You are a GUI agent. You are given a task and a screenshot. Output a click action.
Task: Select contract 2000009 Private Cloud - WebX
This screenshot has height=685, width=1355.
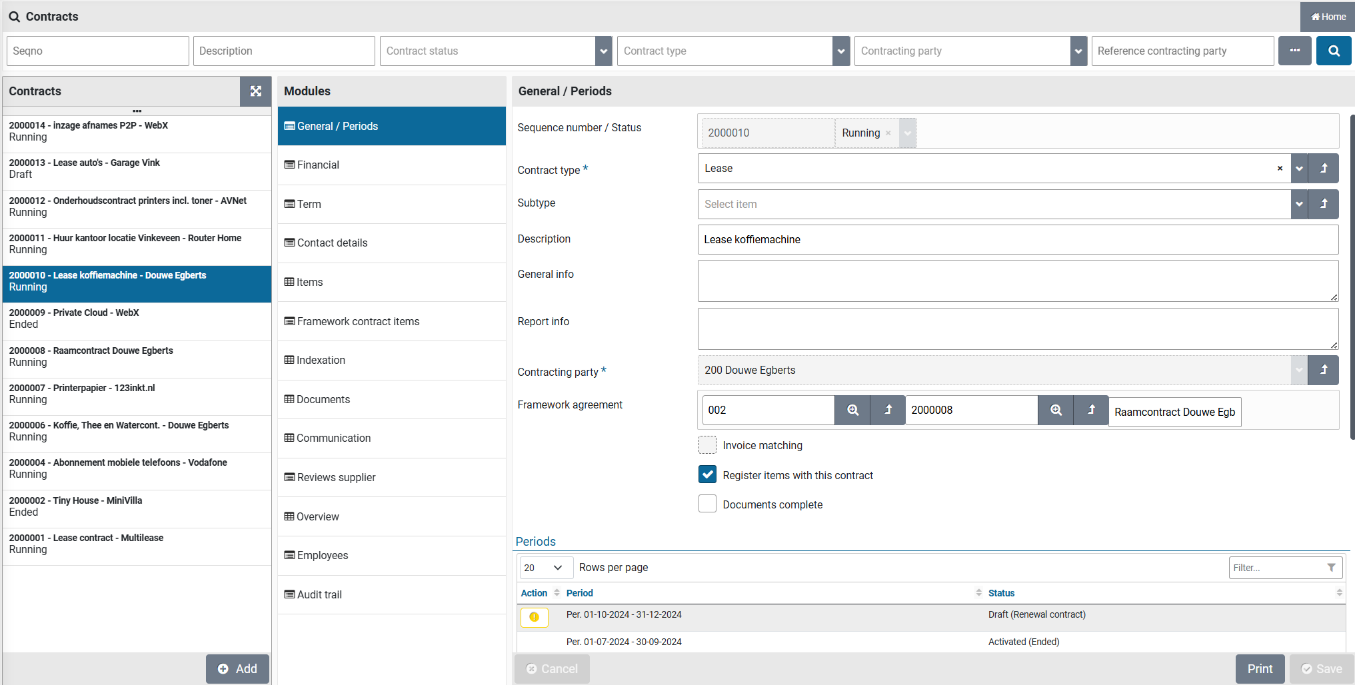pos(136,318)
